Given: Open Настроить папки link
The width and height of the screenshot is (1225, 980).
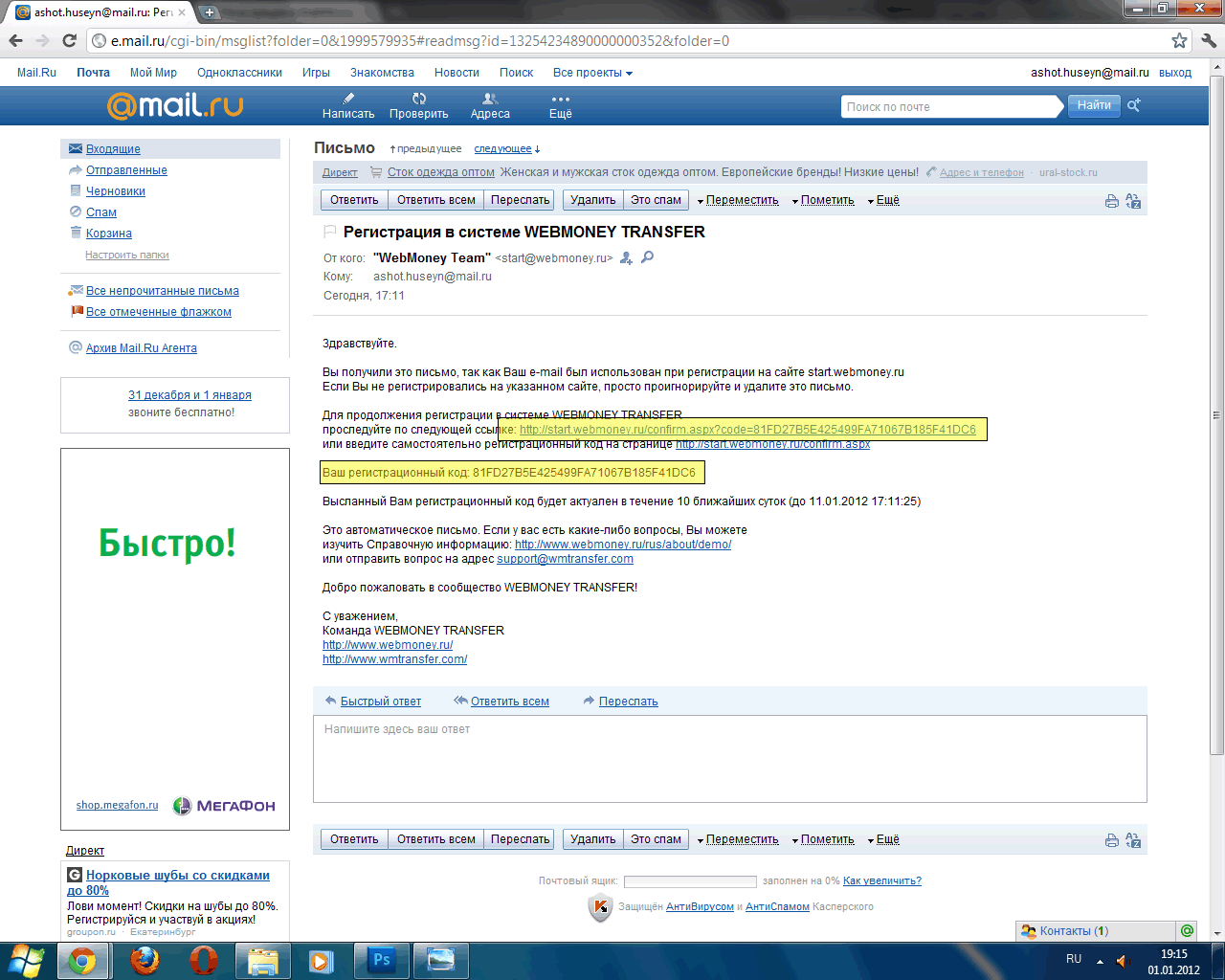Looking at the screenshot, I should 127,256.
